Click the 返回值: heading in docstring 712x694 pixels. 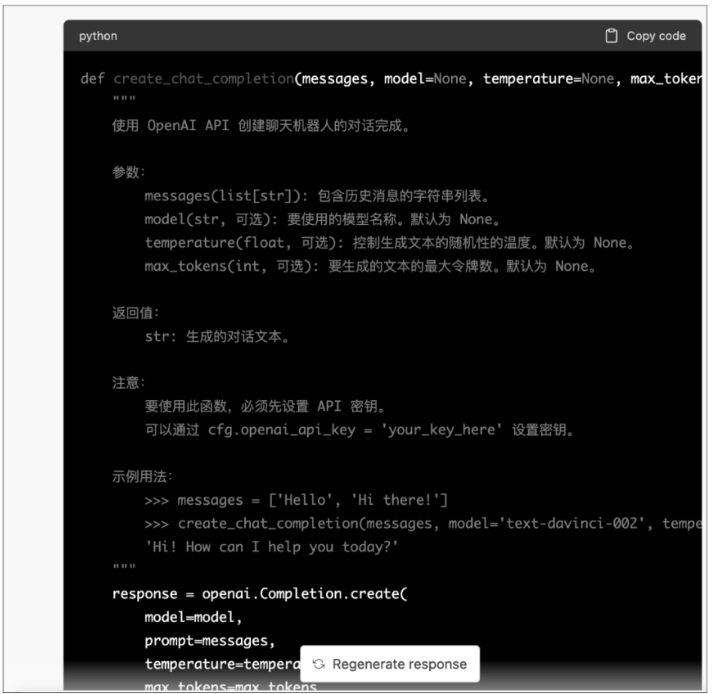(136, 313)
